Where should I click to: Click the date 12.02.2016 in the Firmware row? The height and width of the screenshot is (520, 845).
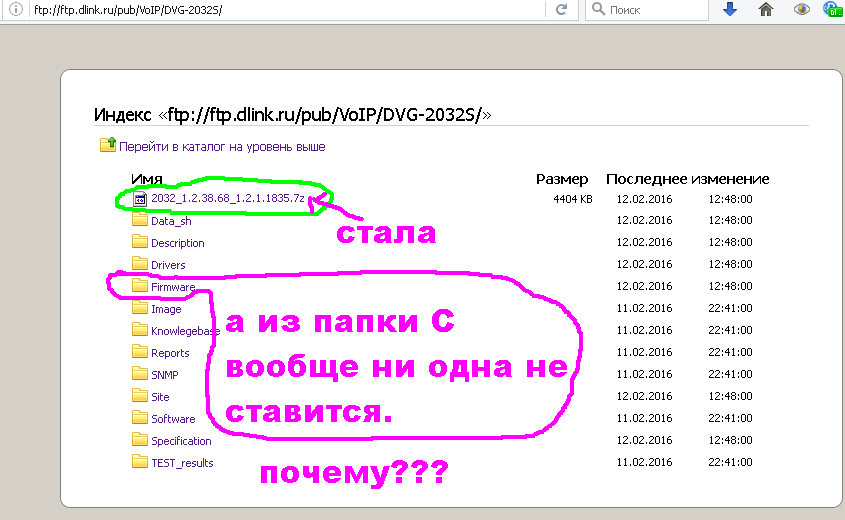[644, 286]
